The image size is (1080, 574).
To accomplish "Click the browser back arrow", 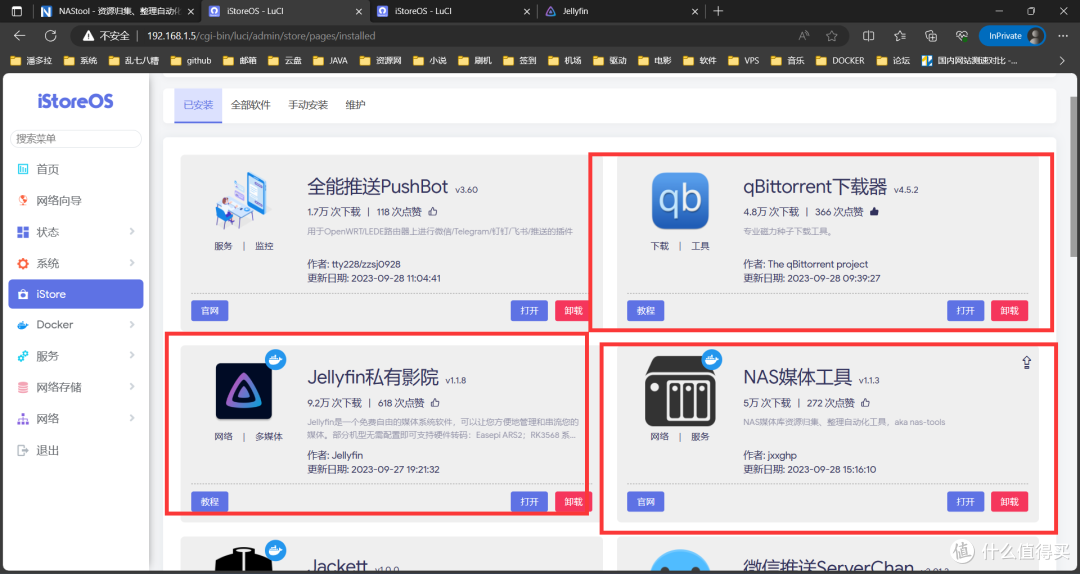I will pos(19,36).
